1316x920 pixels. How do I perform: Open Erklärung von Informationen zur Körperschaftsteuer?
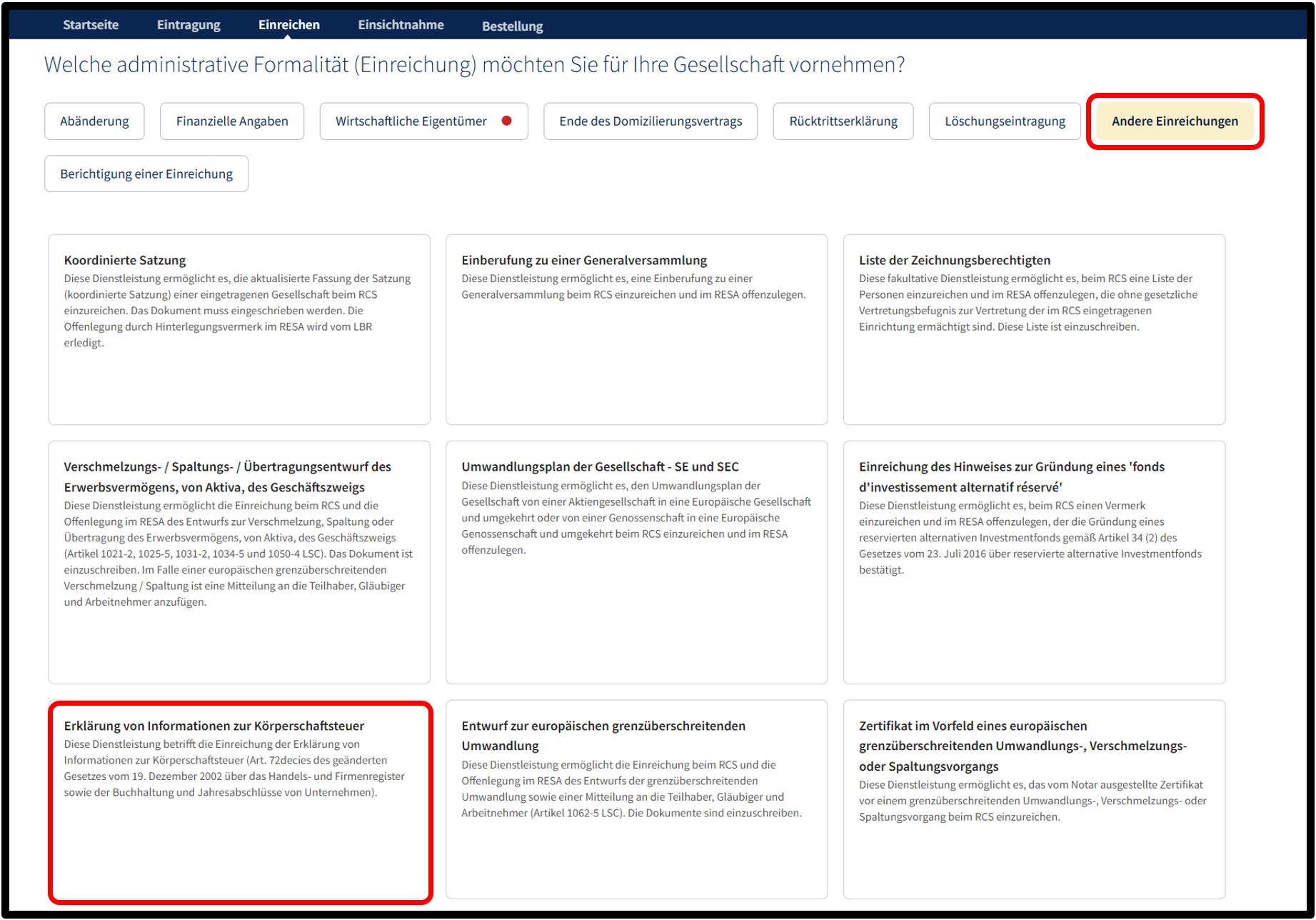[239, 801]
